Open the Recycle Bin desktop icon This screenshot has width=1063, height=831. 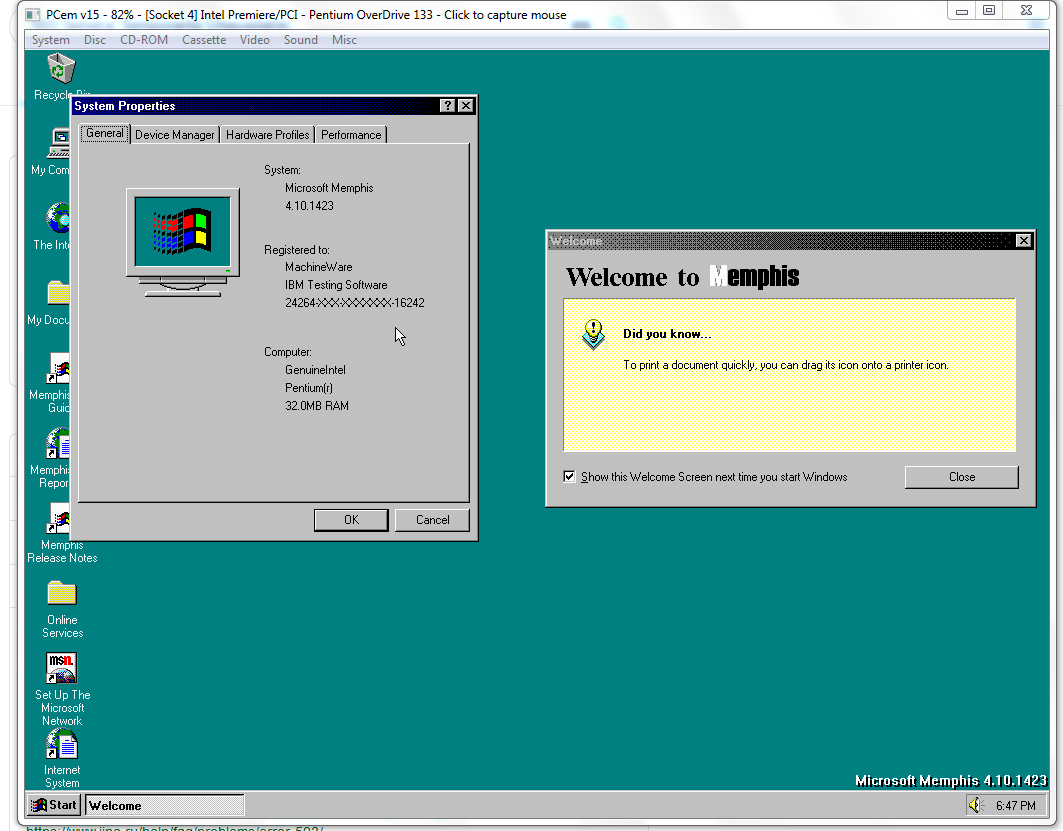point(61,69)
